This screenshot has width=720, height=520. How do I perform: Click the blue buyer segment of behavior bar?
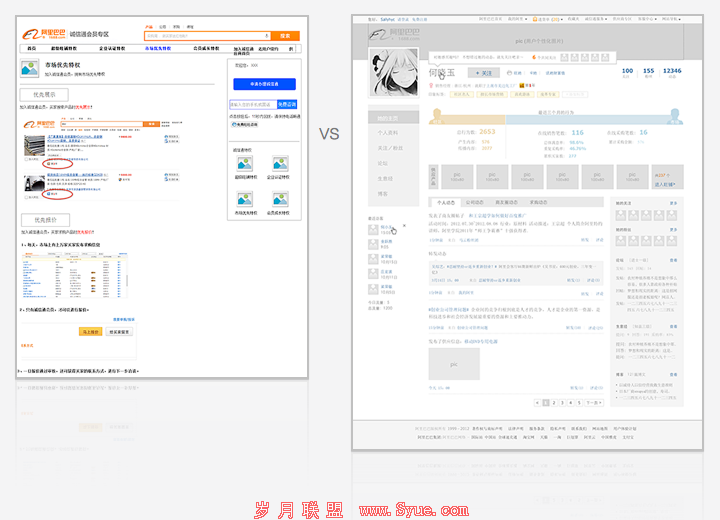(594, 120)
